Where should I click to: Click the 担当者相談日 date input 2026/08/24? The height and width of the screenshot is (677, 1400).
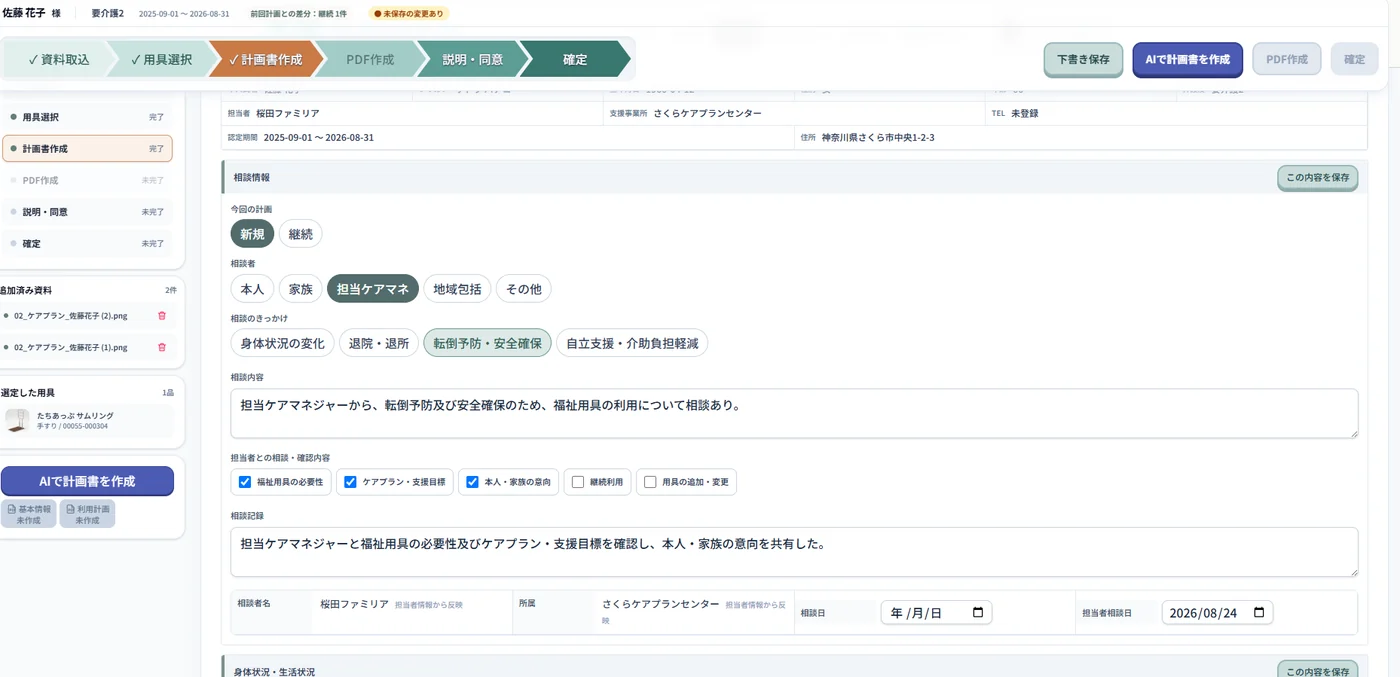pyautogui.click(x=1217, y=613)
